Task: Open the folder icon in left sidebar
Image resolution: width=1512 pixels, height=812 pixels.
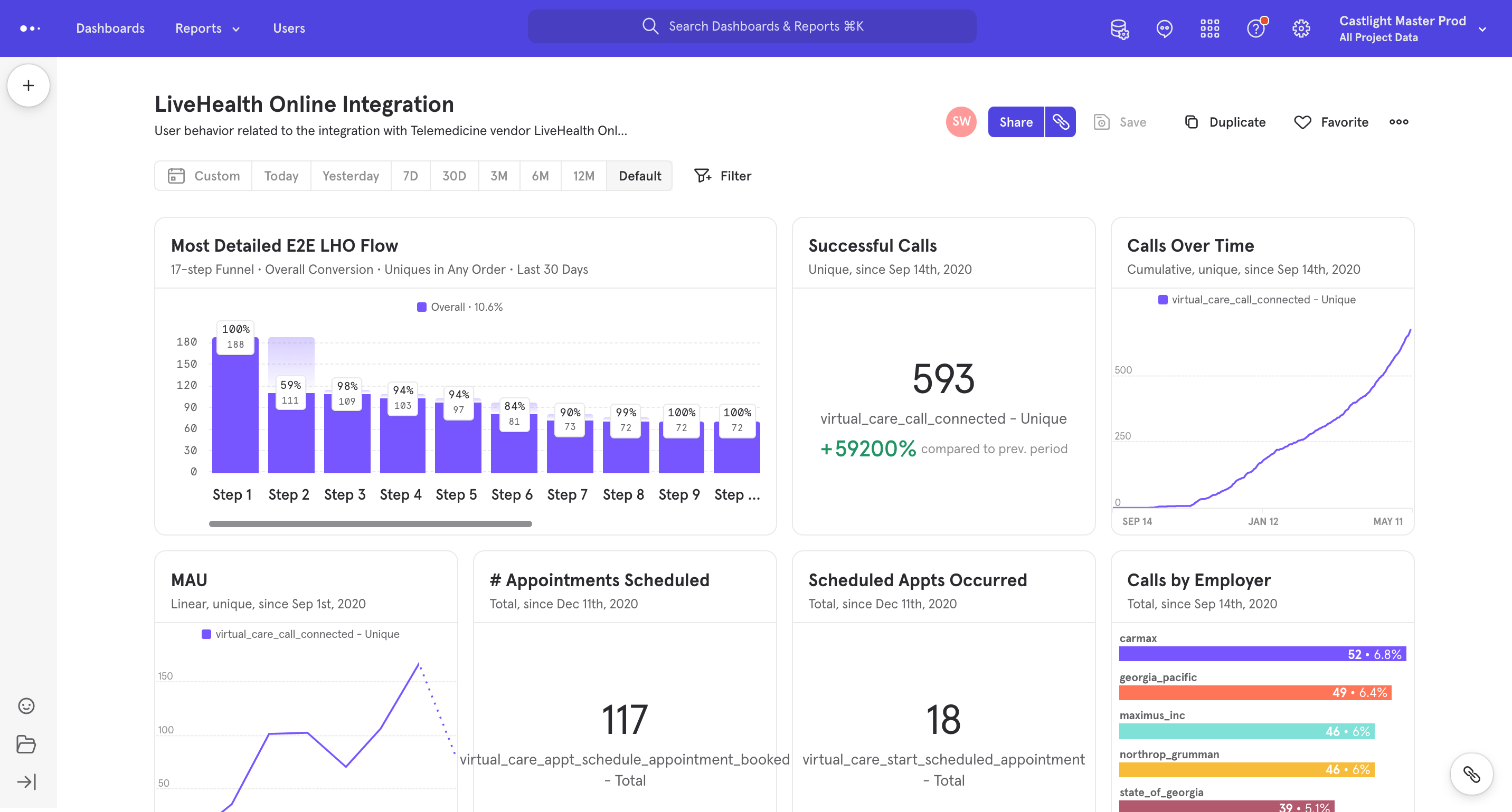Action: 26,744
